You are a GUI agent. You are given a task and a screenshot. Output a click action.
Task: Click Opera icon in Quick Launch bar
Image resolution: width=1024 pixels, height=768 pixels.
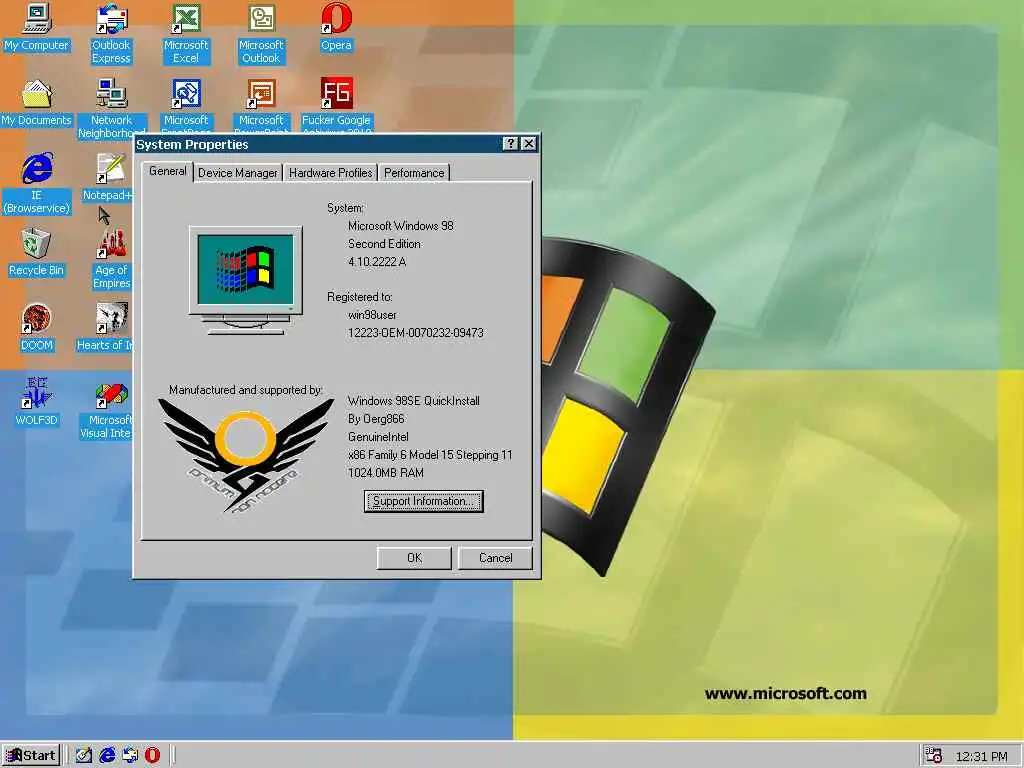click(x=152, y=755)
